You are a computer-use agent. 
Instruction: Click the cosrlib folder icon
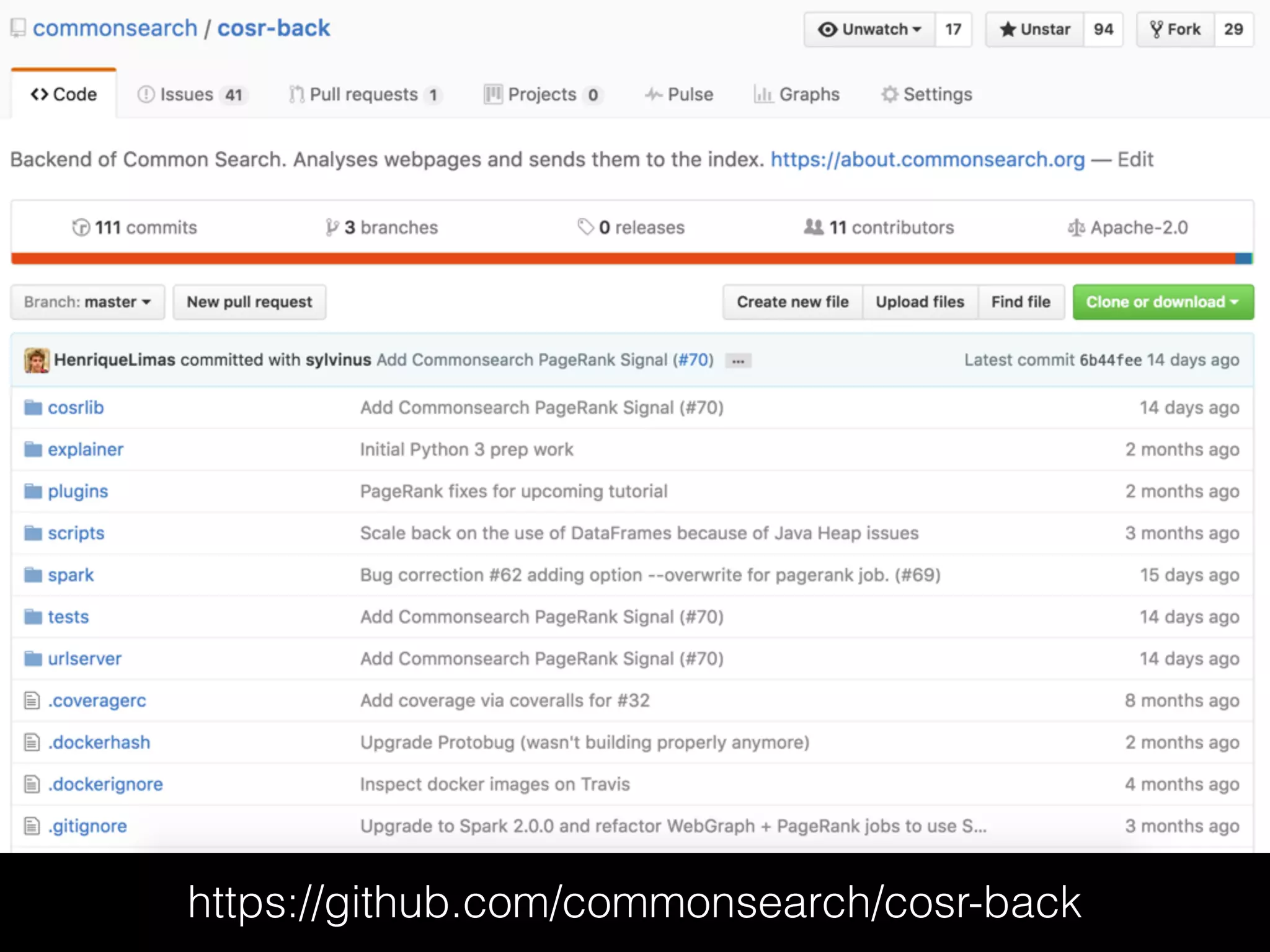coord(33,408)
